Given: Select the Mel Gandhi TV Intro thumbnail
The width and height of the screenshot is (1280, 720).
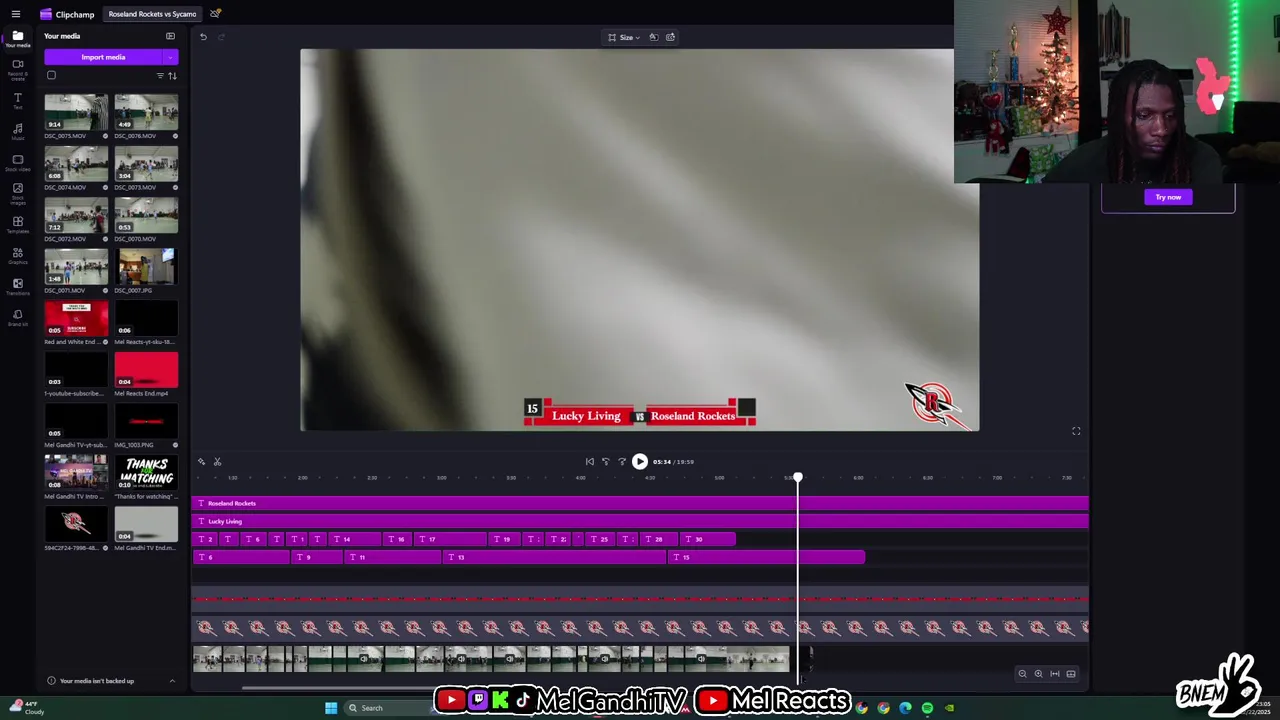Looking at the screenshot, I should (x=76, y=472).
